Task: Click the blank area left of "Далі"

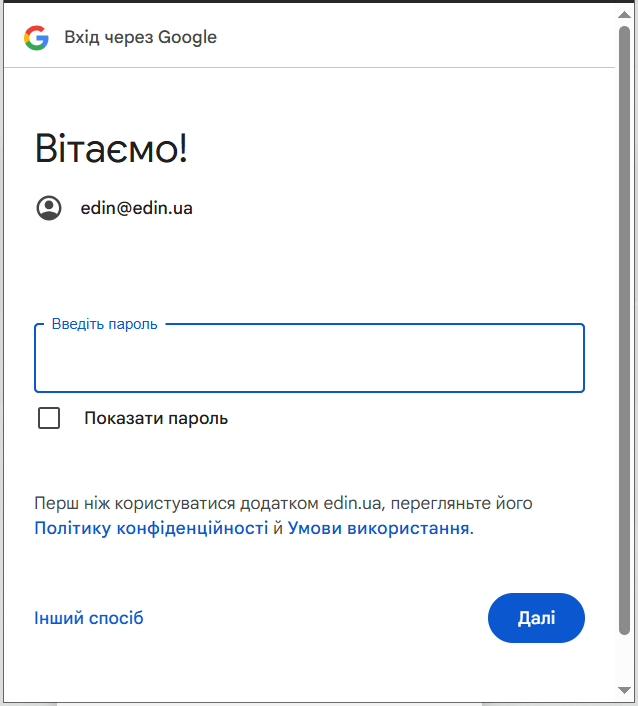Action: pos(320,618)
